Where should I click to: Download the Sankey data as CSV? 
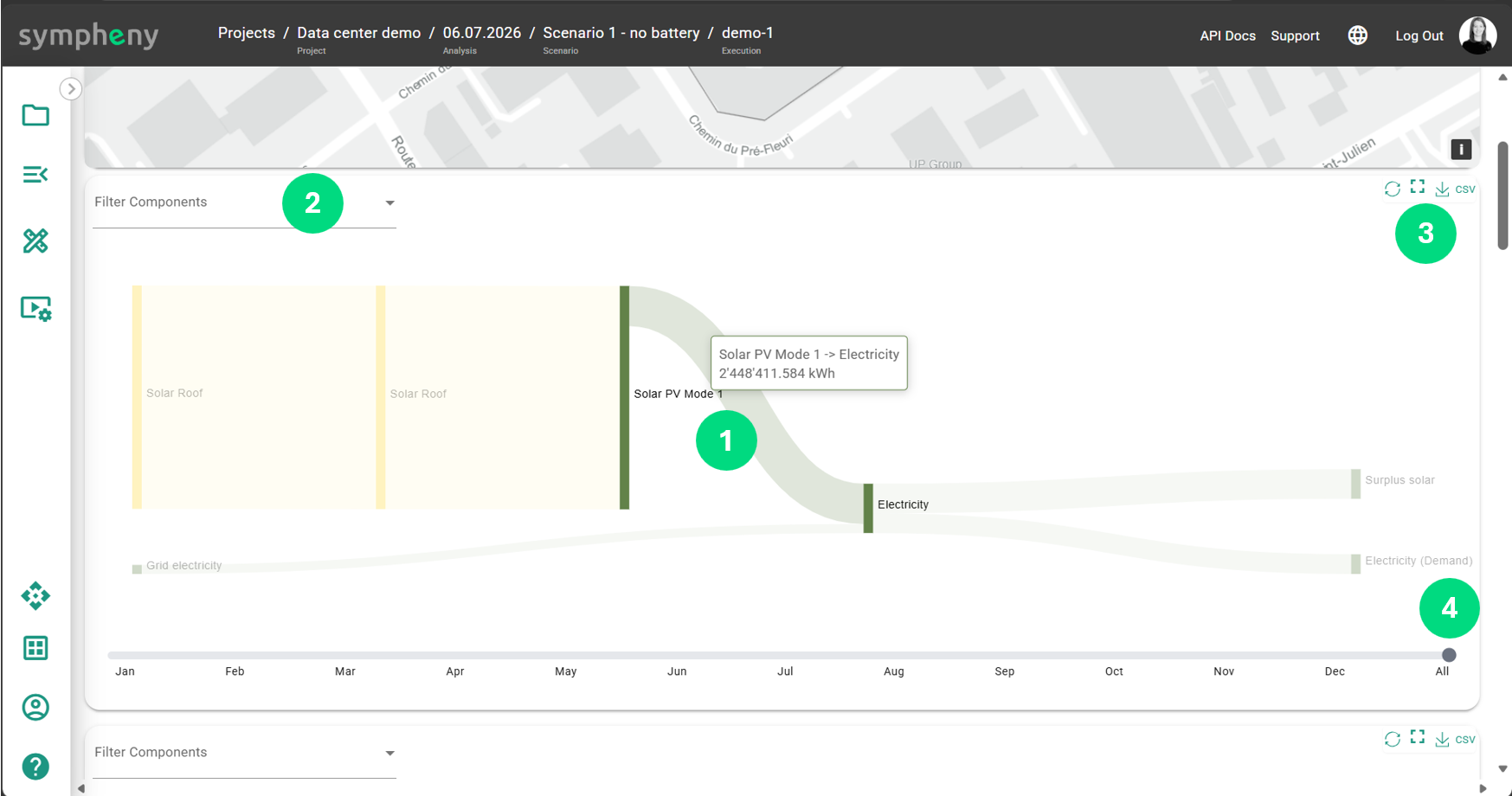pyautogui.click(x=1455, y=189)
